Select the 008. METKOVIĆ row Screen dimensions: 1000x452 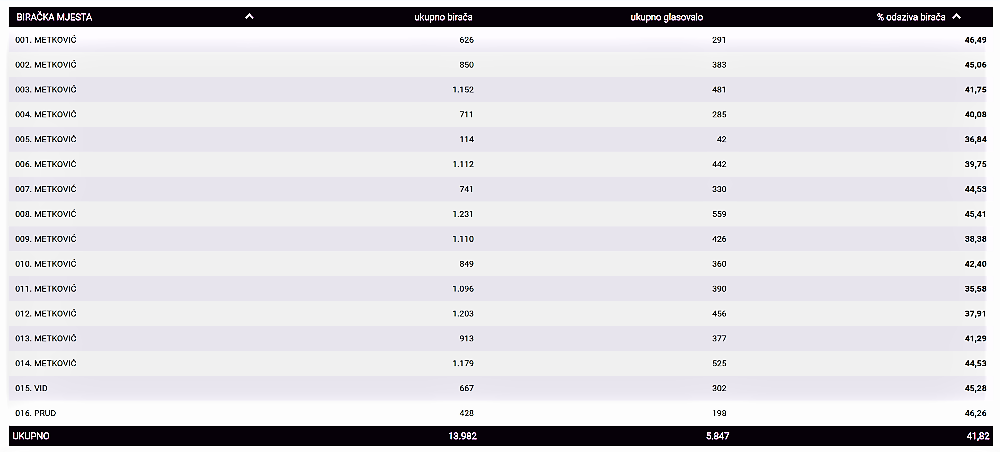[46, 214]
